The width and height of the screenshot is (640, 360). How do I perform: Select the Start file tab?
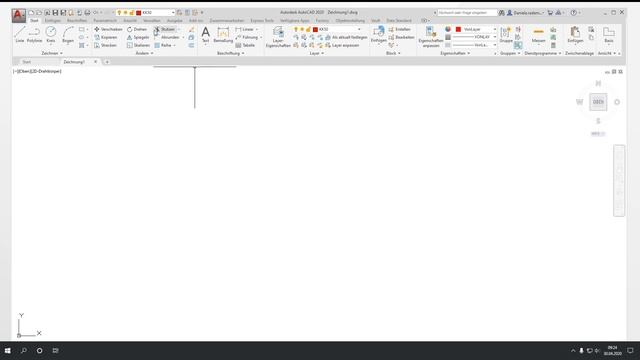tap(27, 62)
